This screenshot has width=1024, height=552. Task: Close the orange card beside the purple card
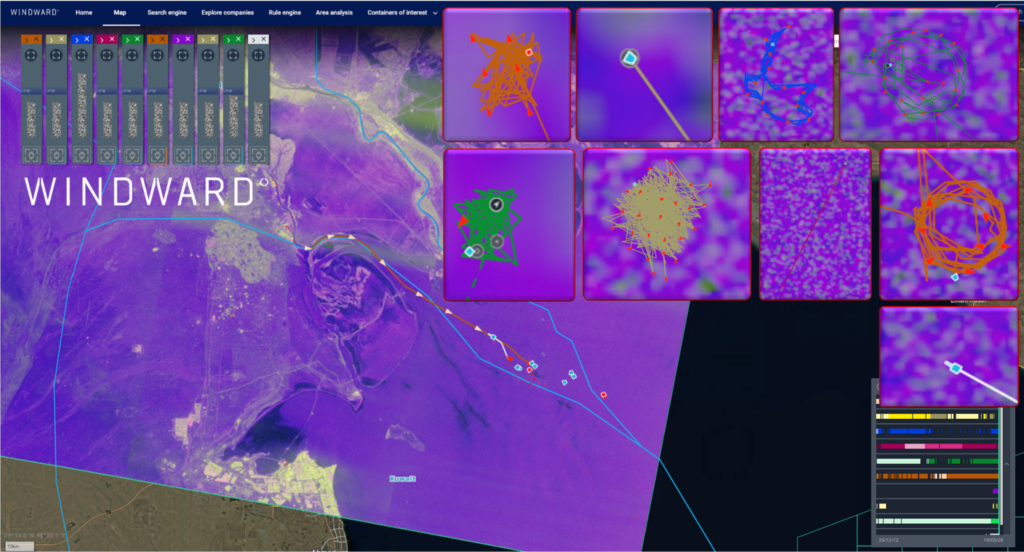pyautogui.click(x=163, y=39)
